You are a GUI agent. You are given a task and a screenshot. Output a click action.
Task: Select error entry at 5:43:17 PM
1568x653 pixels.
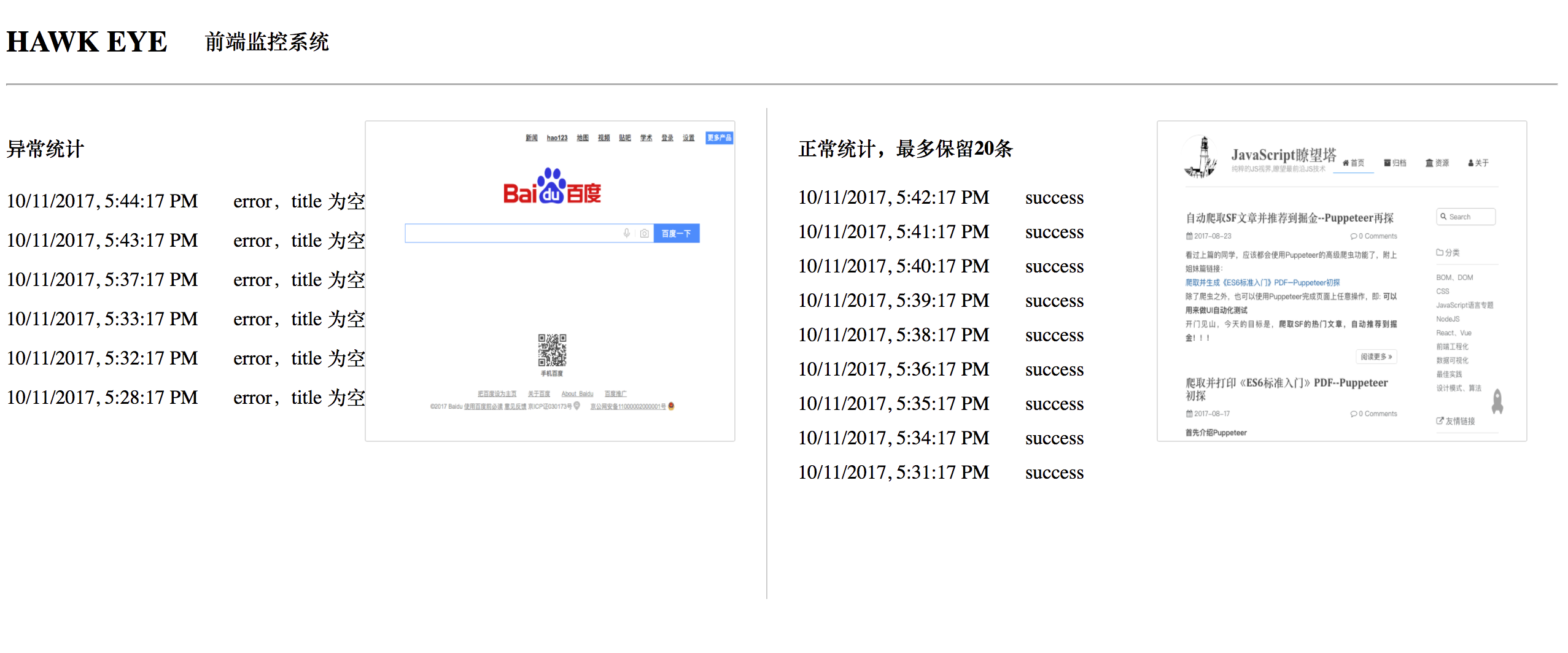coord(185,241)
